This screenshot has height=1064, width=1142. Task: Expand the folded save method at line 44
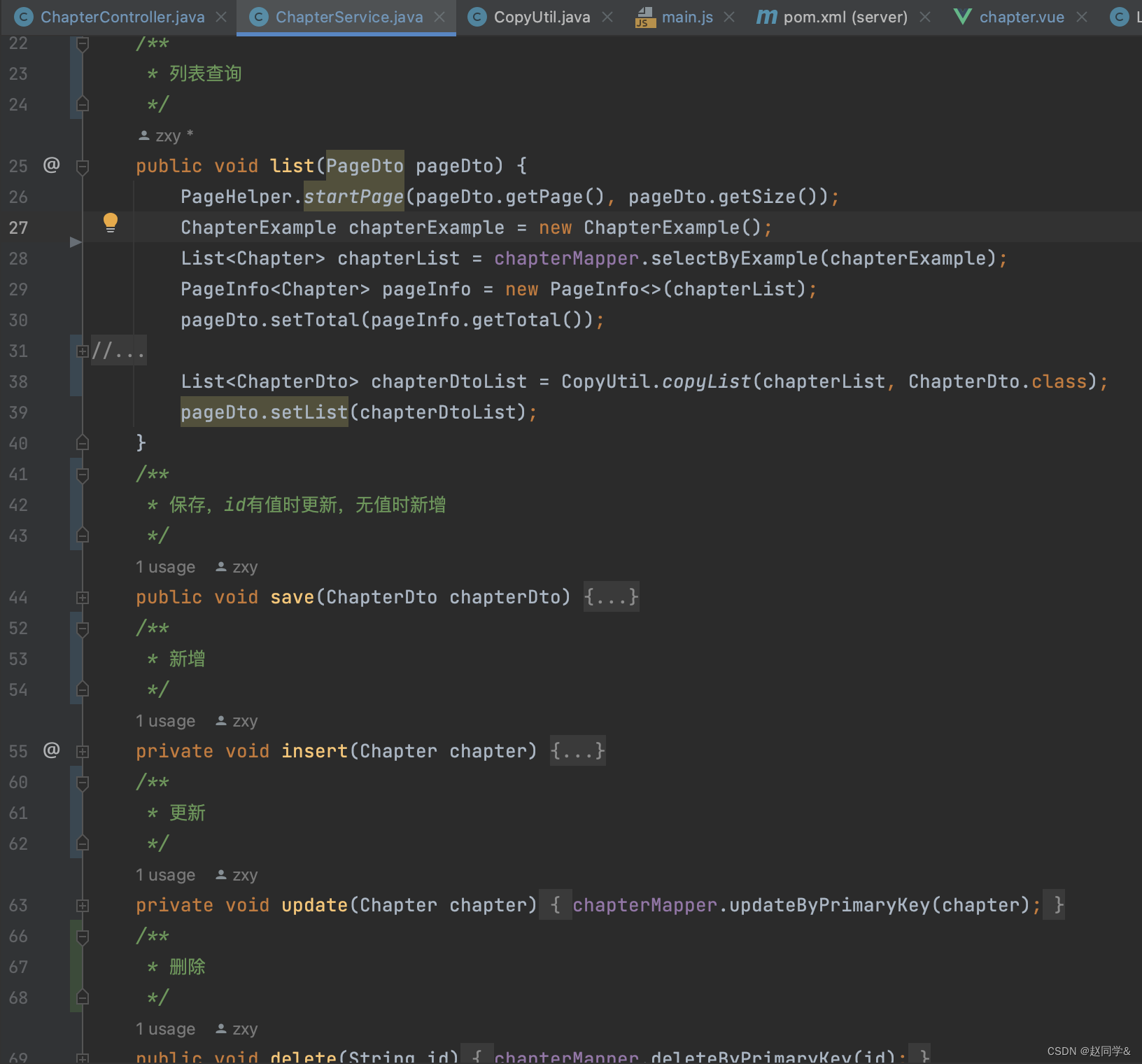(x=83, y=597)
